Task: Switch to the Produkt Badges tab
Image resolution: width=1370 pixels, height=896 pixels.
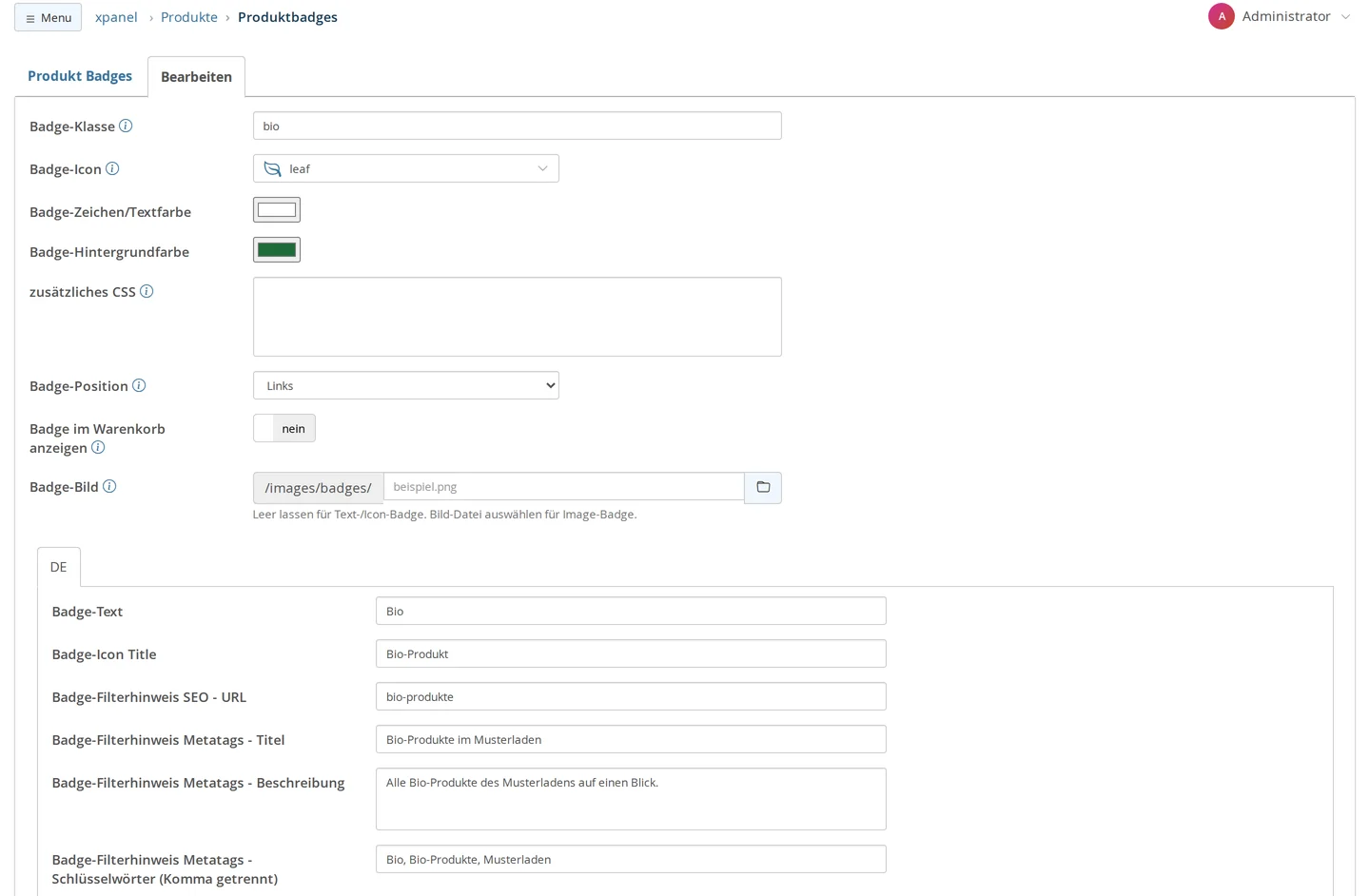Action: coord(80,76)
